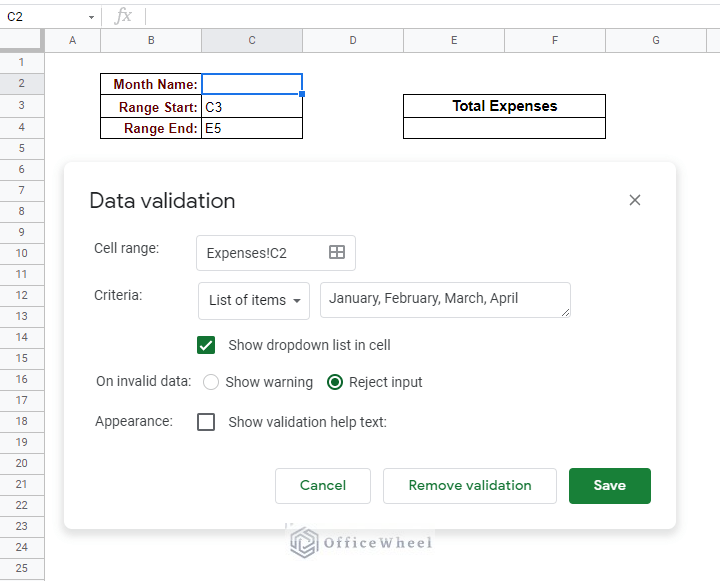720x581 pixels.
Task: Click the Expenses!C2 cell range field
Action: tap(262, 253)
